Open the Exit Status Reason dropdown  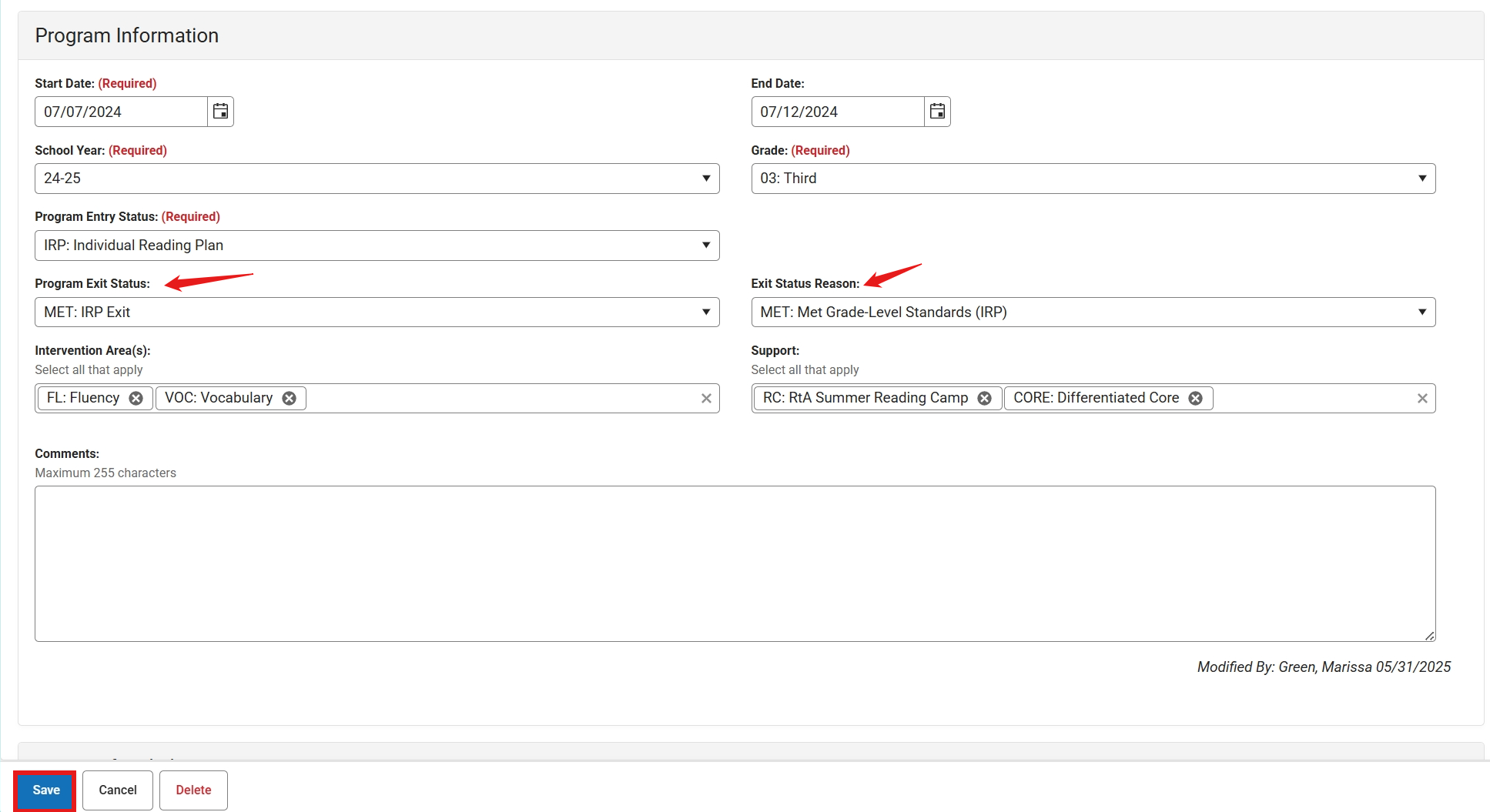(x=1093, y=312)
